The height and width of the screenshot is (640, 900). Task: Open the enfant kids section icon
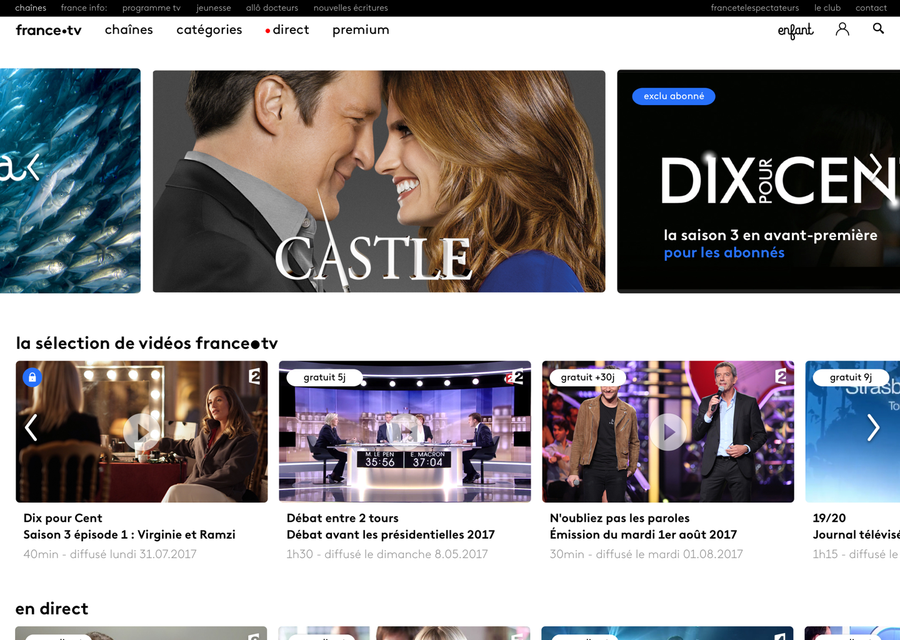[795, 30]
